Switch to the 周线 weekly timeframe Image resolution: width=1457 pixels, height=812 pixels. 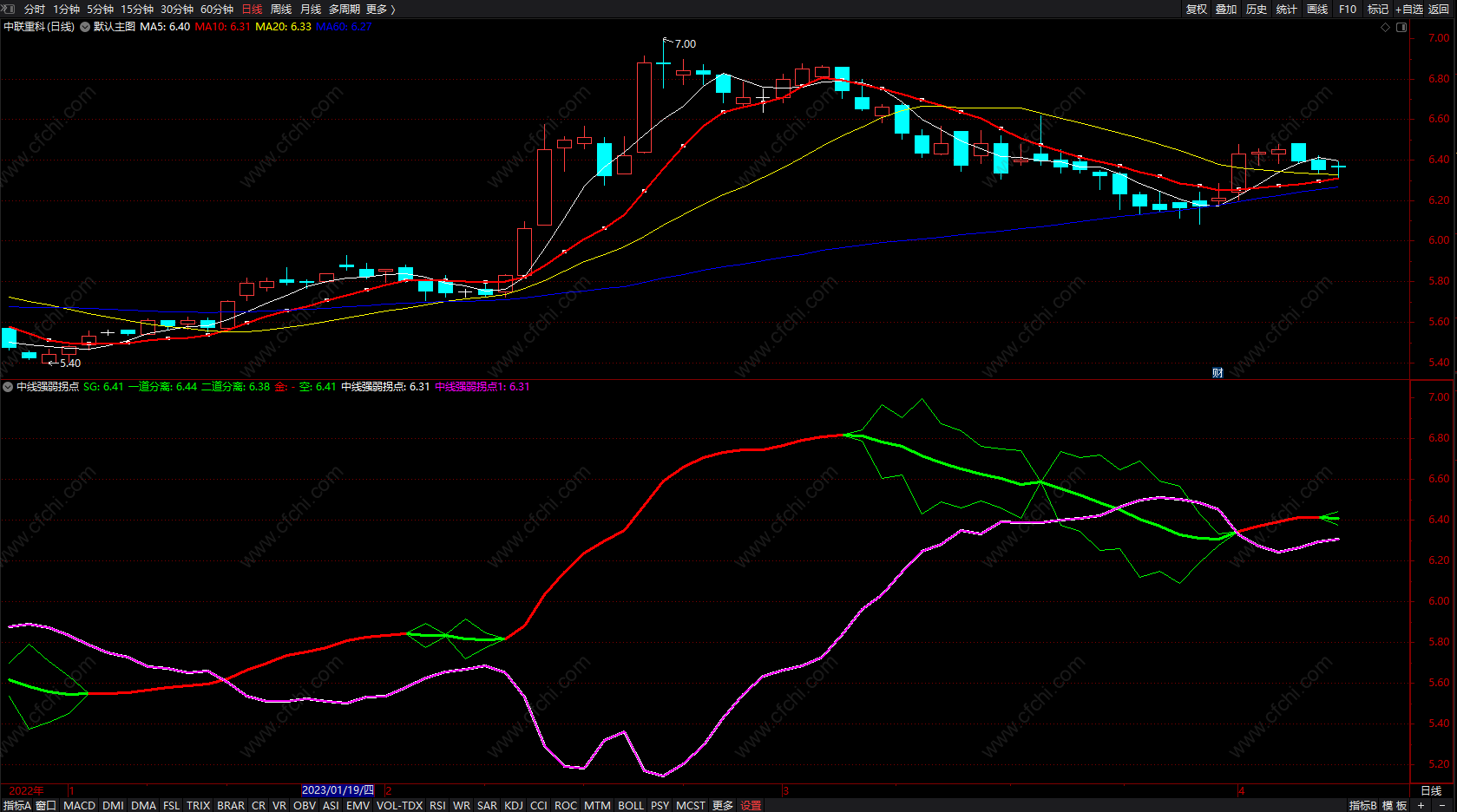click(281, 9)
